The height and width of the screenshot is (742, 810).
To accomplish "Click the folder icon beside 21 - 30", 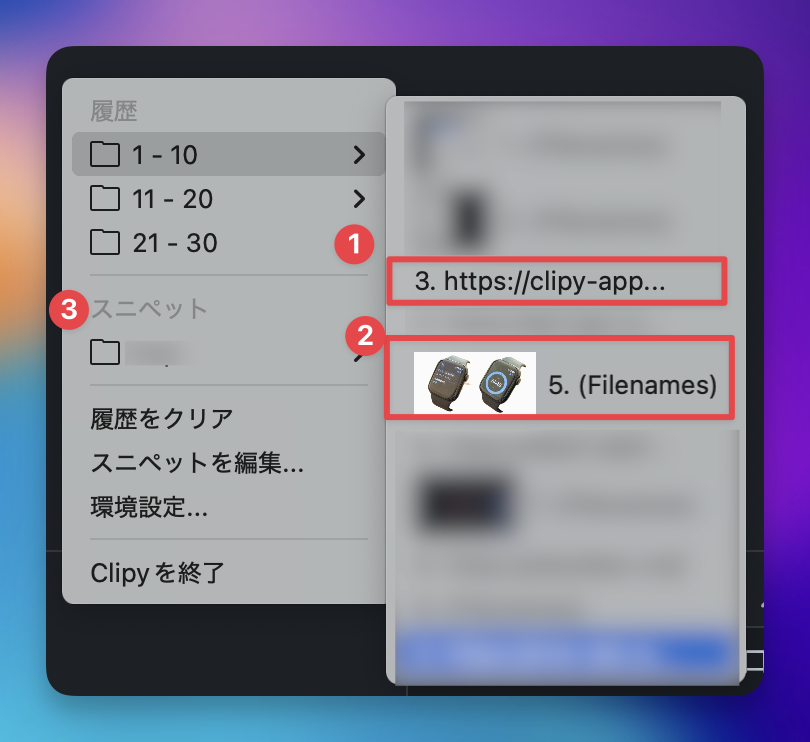I will [x=105, y=242].
